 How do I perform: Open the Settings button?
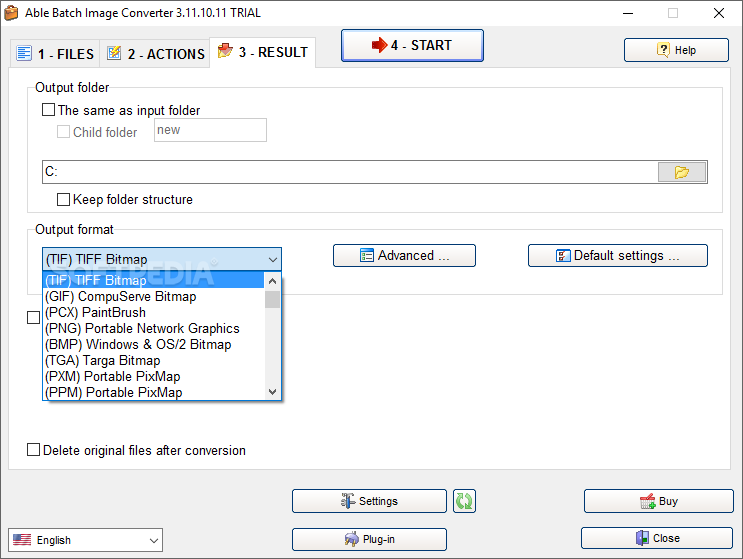pyautogui.click(x=369, y=501)
